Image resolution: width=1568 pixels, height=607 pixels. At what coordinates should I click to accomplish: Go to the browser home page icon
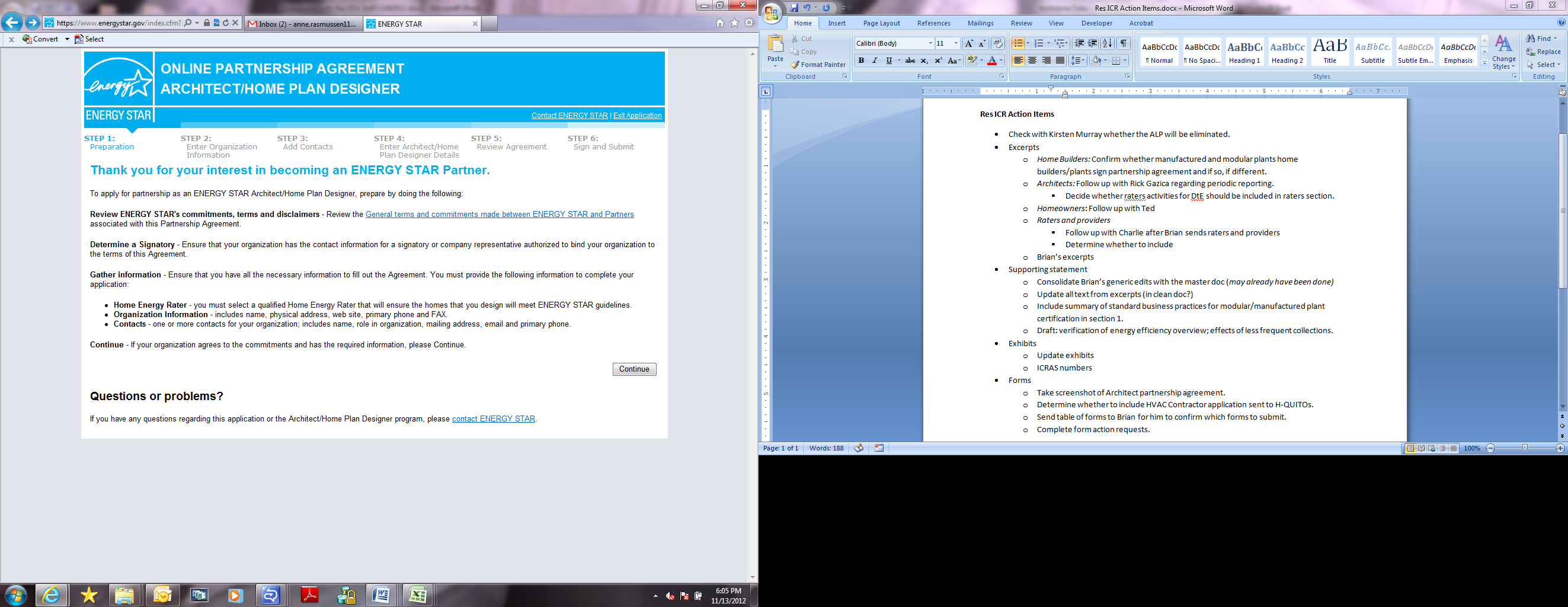(x=720, y=23)
